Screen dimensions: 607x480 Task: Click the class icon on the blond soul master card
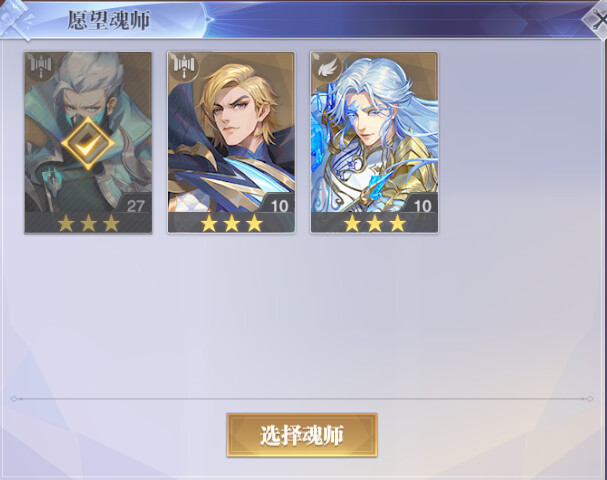[184, 67]
